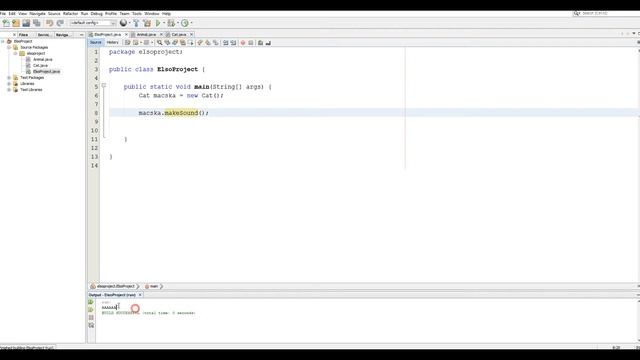
Task: Open the default config dropdown
Action: click(93, 23)
